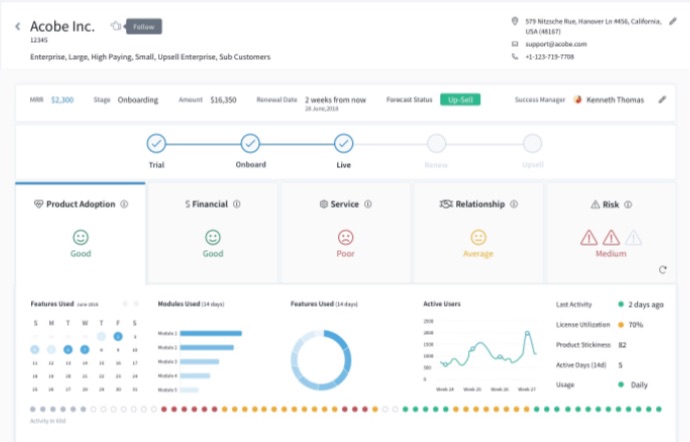
Task: Switch to the Financial tab
Action: click(x=213, y=233)
